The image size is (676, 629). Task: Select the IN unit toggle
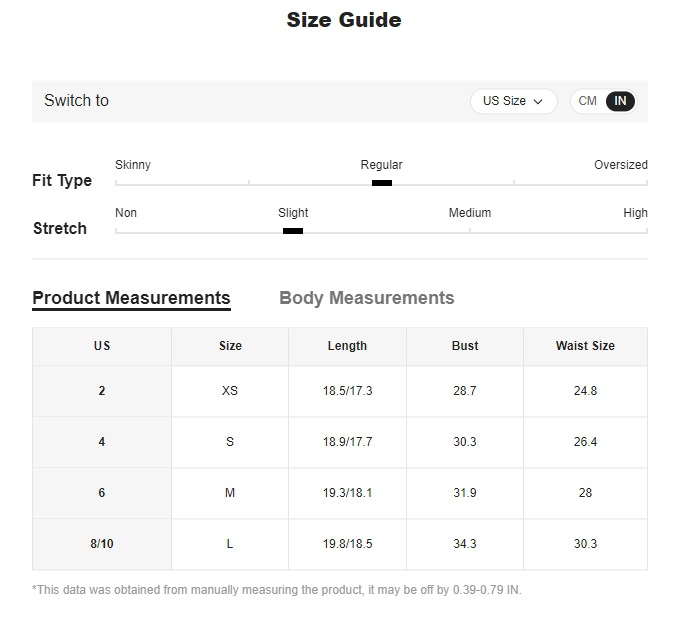(x=620, y=101)
